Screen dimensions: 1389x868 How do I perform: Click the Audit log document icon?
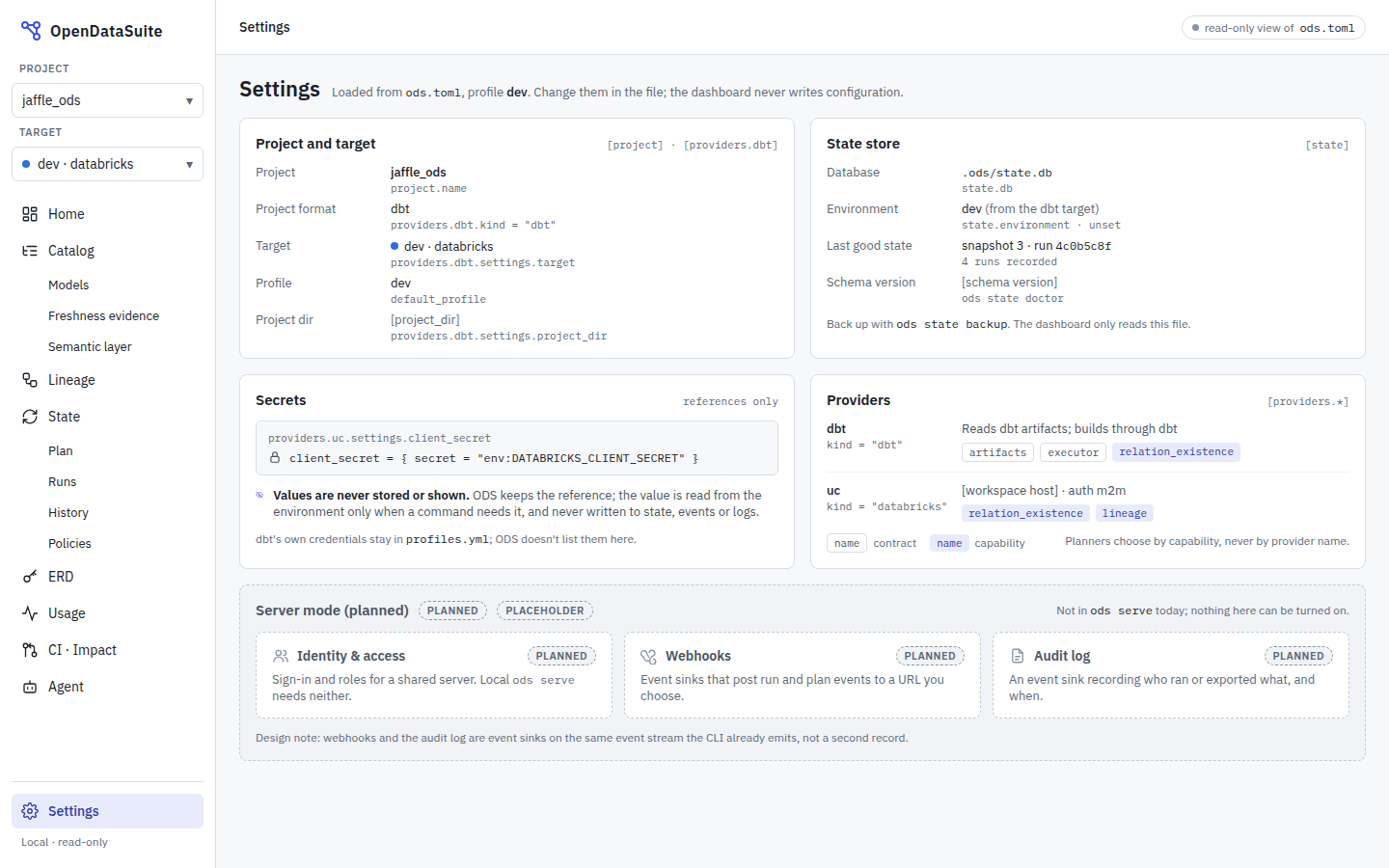(1017, 656)
